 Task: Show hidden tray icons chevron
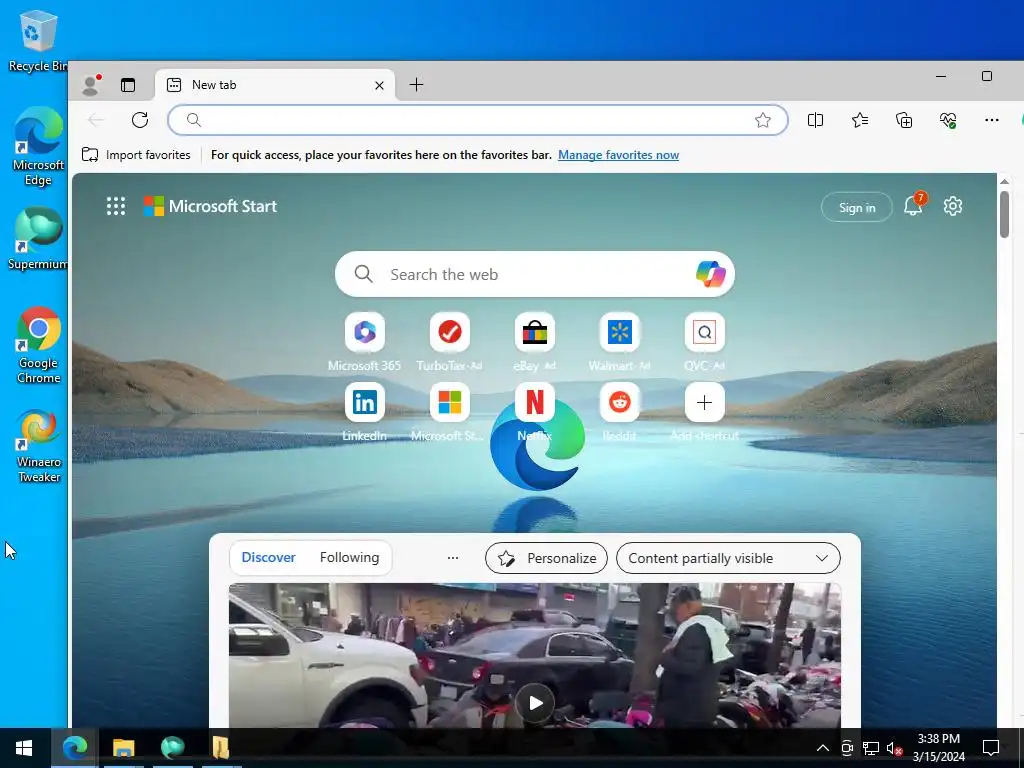click(823, 748)
